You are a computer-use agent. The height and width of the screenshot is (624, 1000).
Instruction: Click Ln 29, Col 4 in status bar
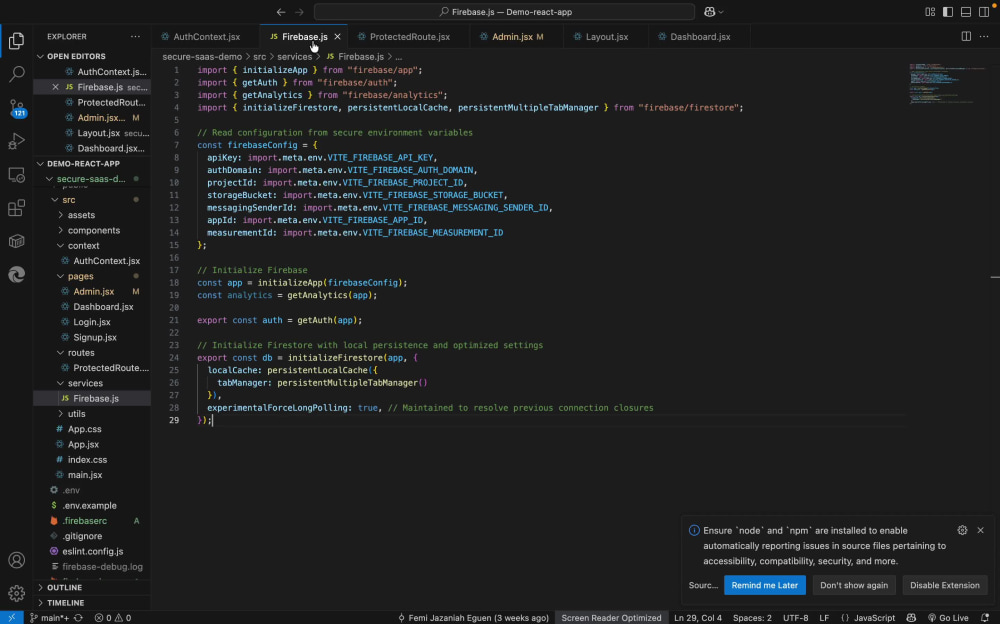(698, 618)
